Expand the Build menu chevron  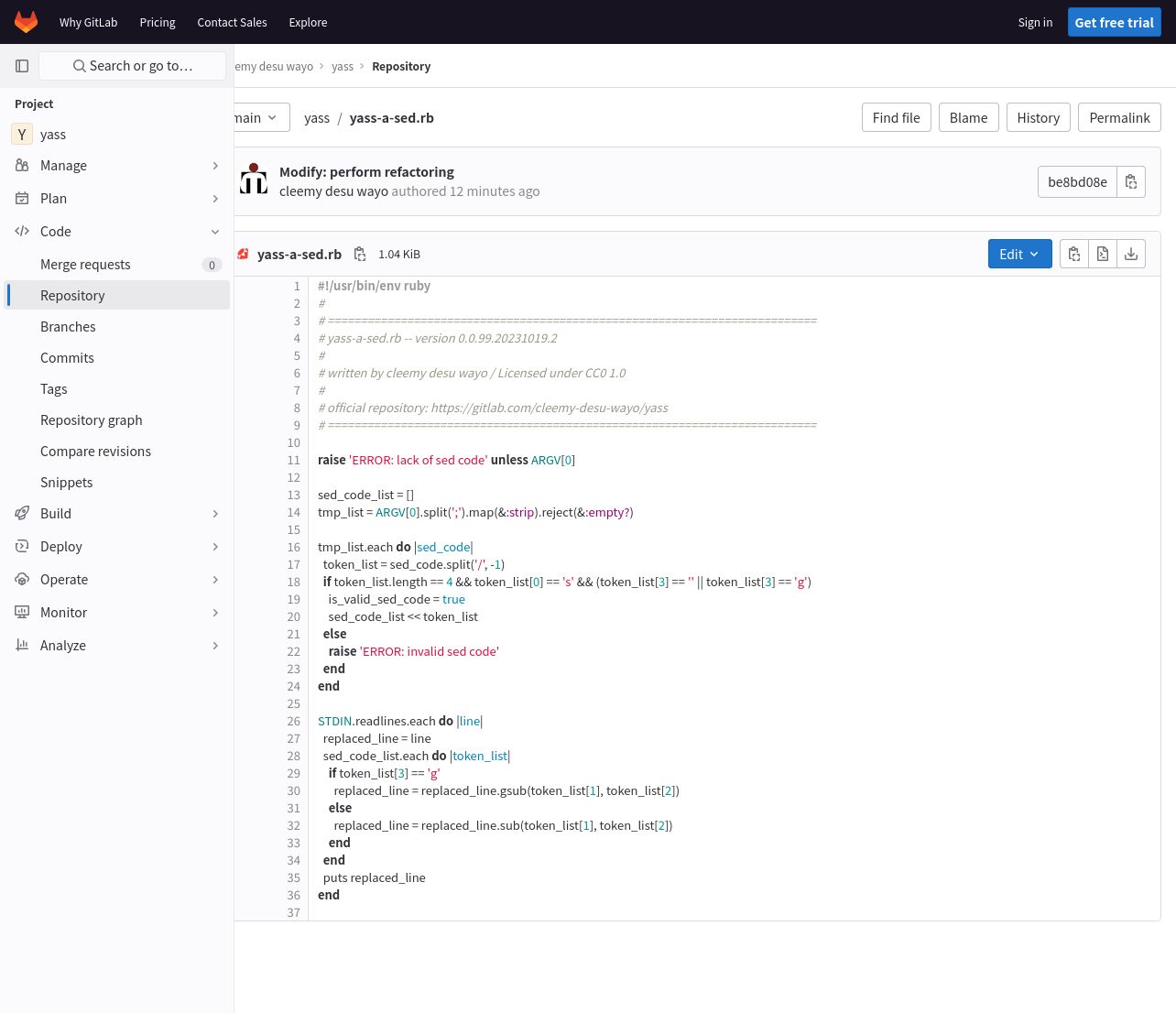[x=215, y=514]
